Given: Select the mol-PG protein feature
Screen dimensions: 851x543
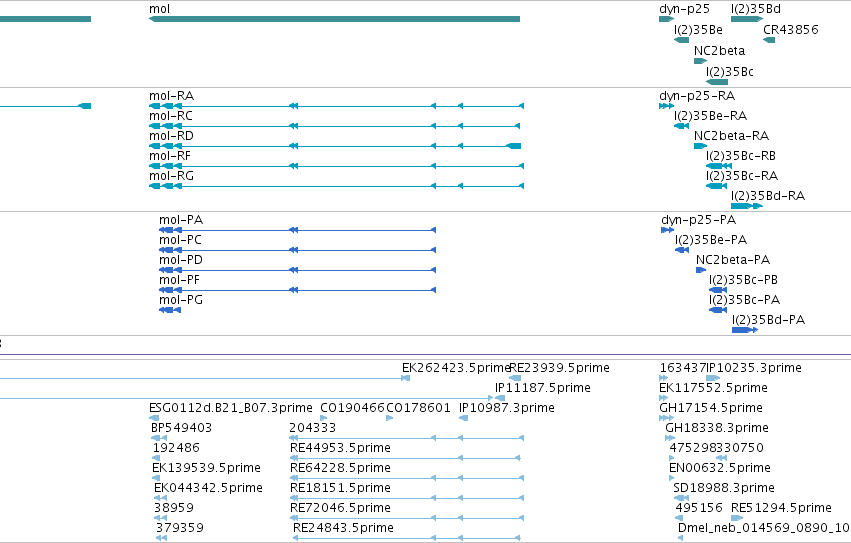Looking at the screenshot, I should (x=170, y=310).
